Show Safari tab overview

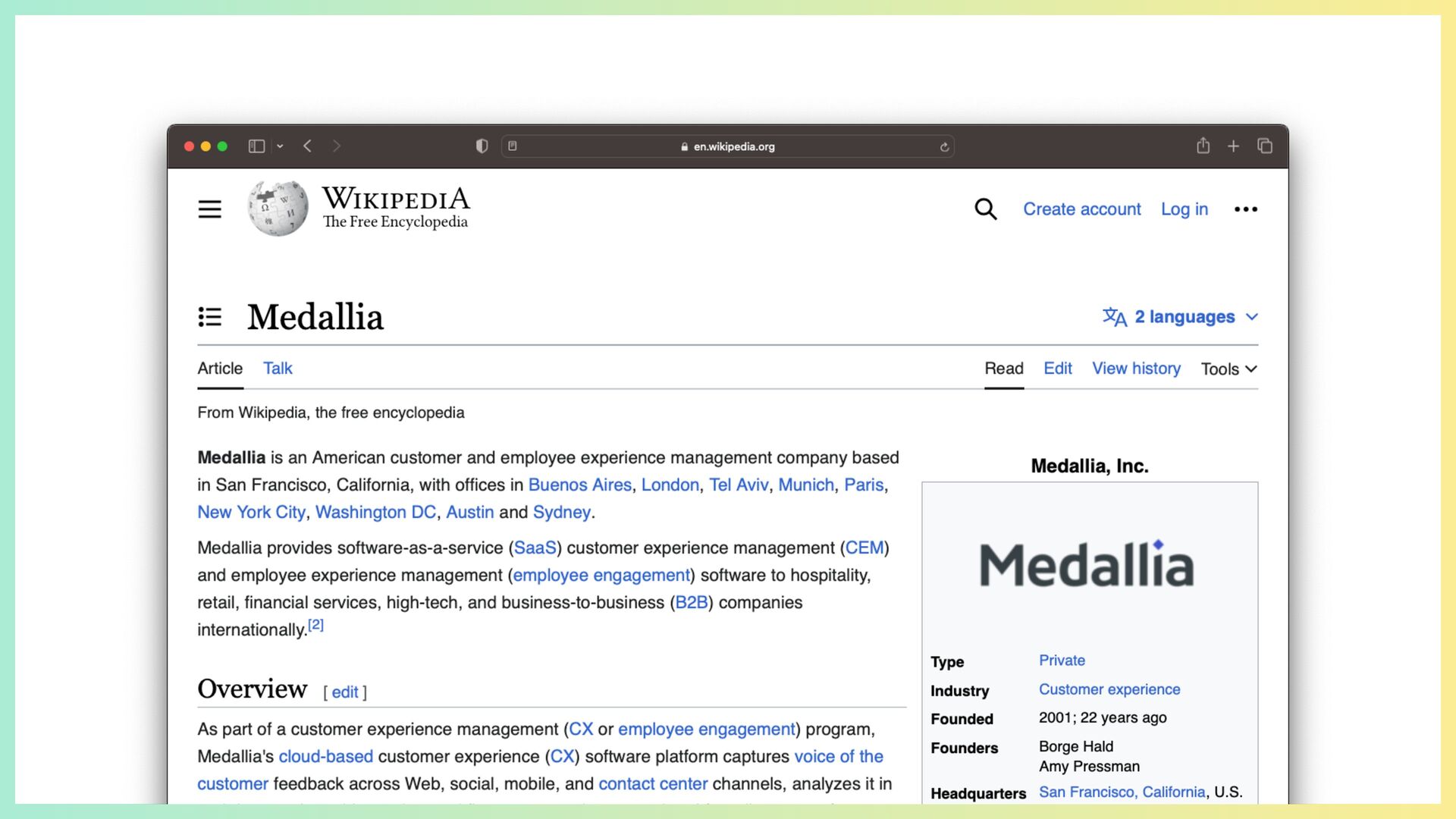pos(1265,146)
